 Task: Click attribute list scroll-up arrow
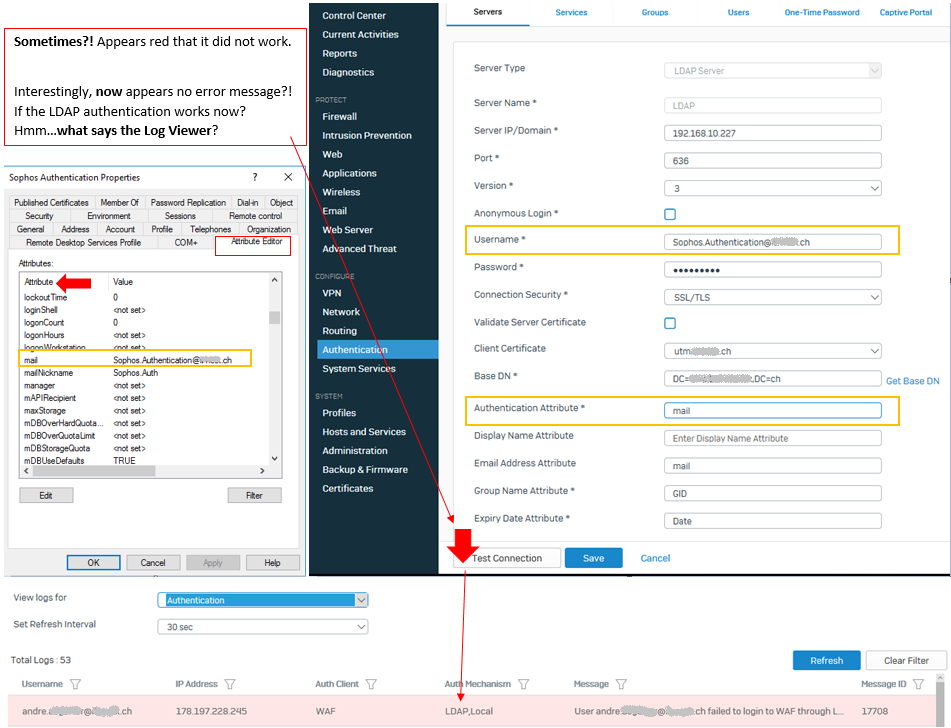pyautogui.click(x=275, y=280)
